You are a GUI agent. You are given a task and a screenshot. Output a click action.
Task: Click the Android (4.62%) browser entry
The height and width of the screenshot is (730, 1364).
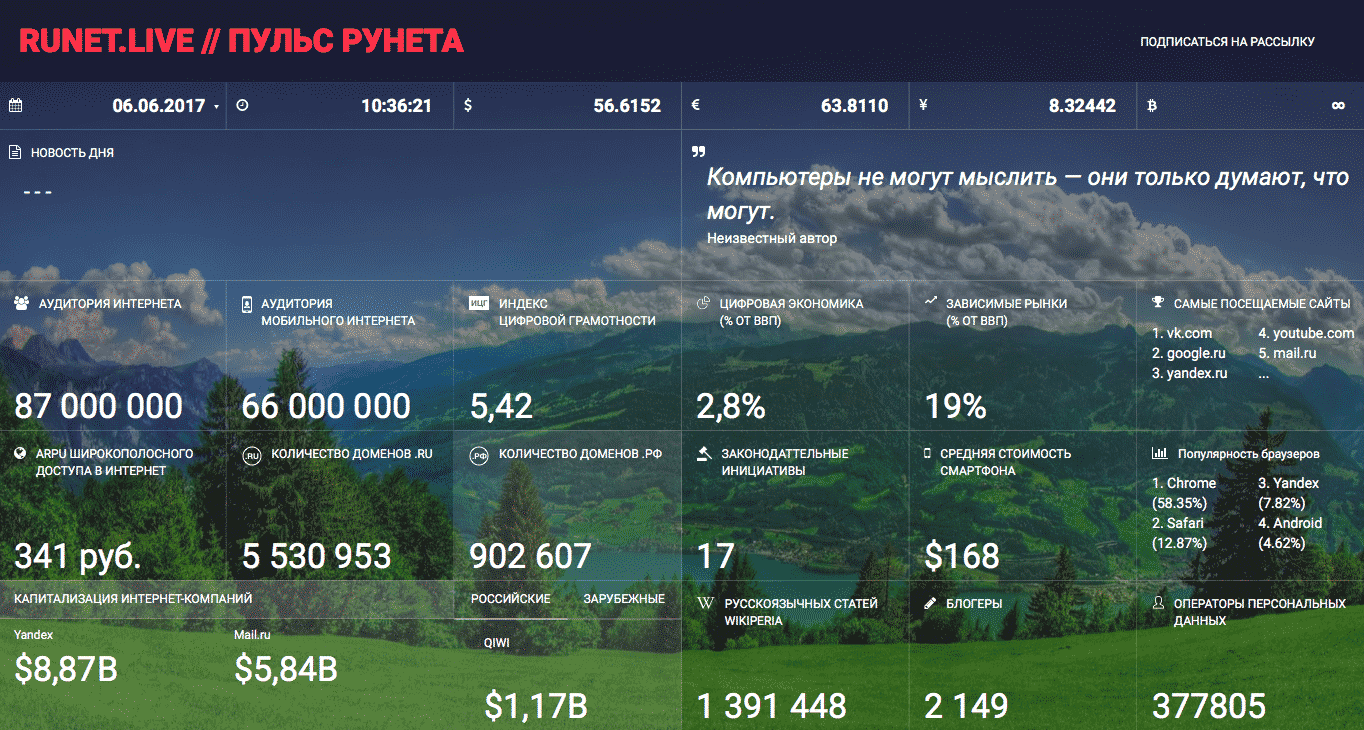[1290, 533]
